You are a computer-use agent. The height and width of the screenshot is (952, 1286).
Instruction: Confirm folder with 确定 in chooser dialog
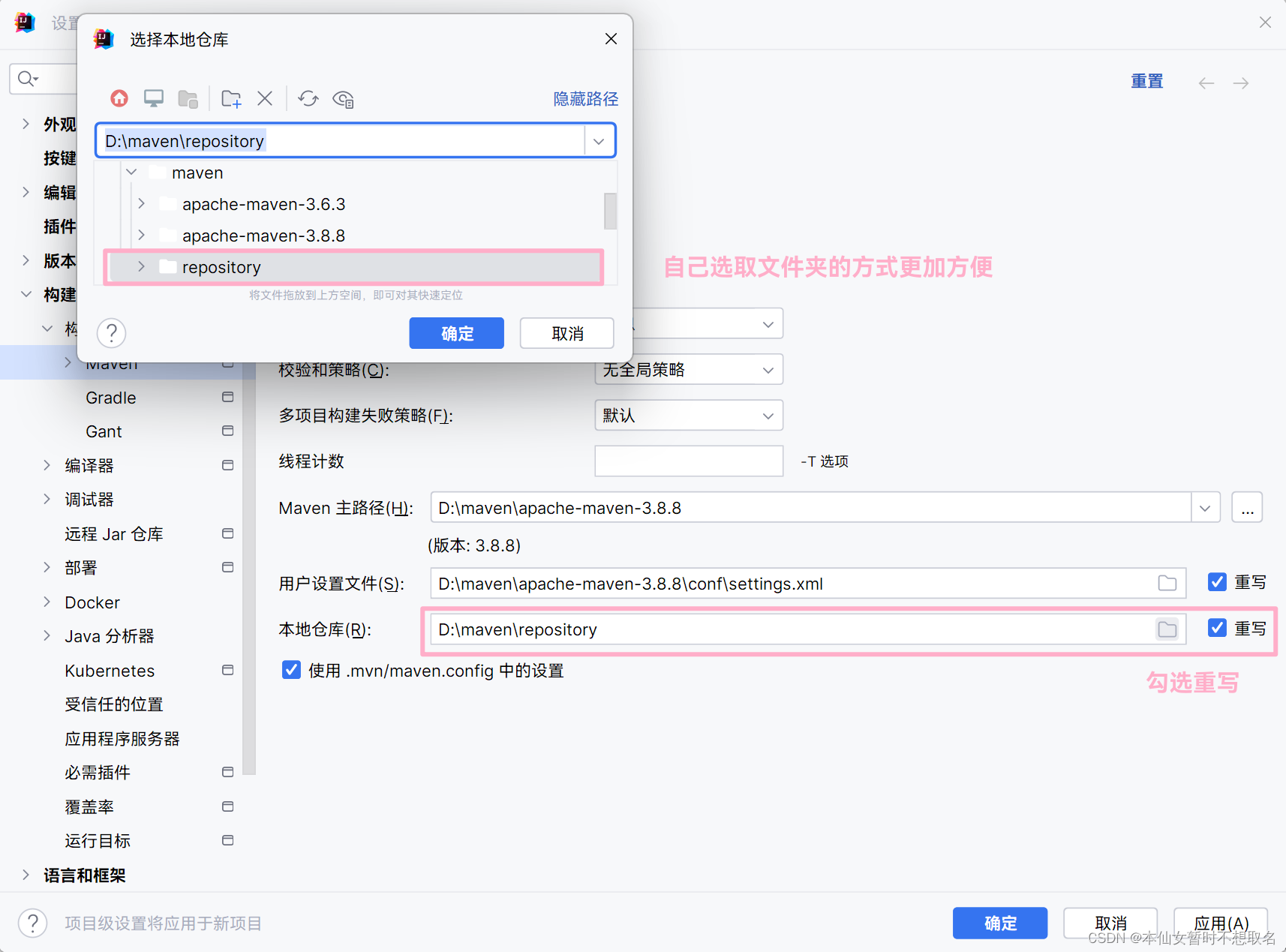tap(456, 333)
